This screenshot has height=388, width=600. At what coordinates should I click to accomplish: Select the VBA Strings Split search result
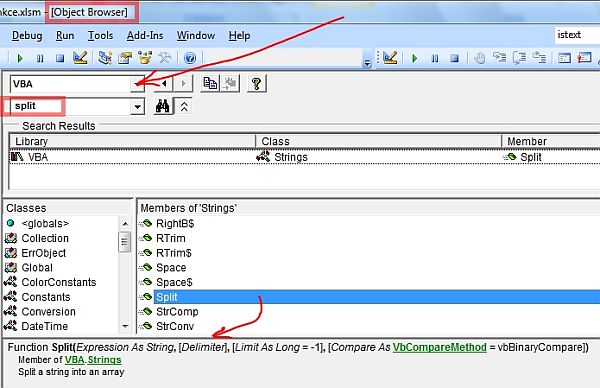(305, 157)
